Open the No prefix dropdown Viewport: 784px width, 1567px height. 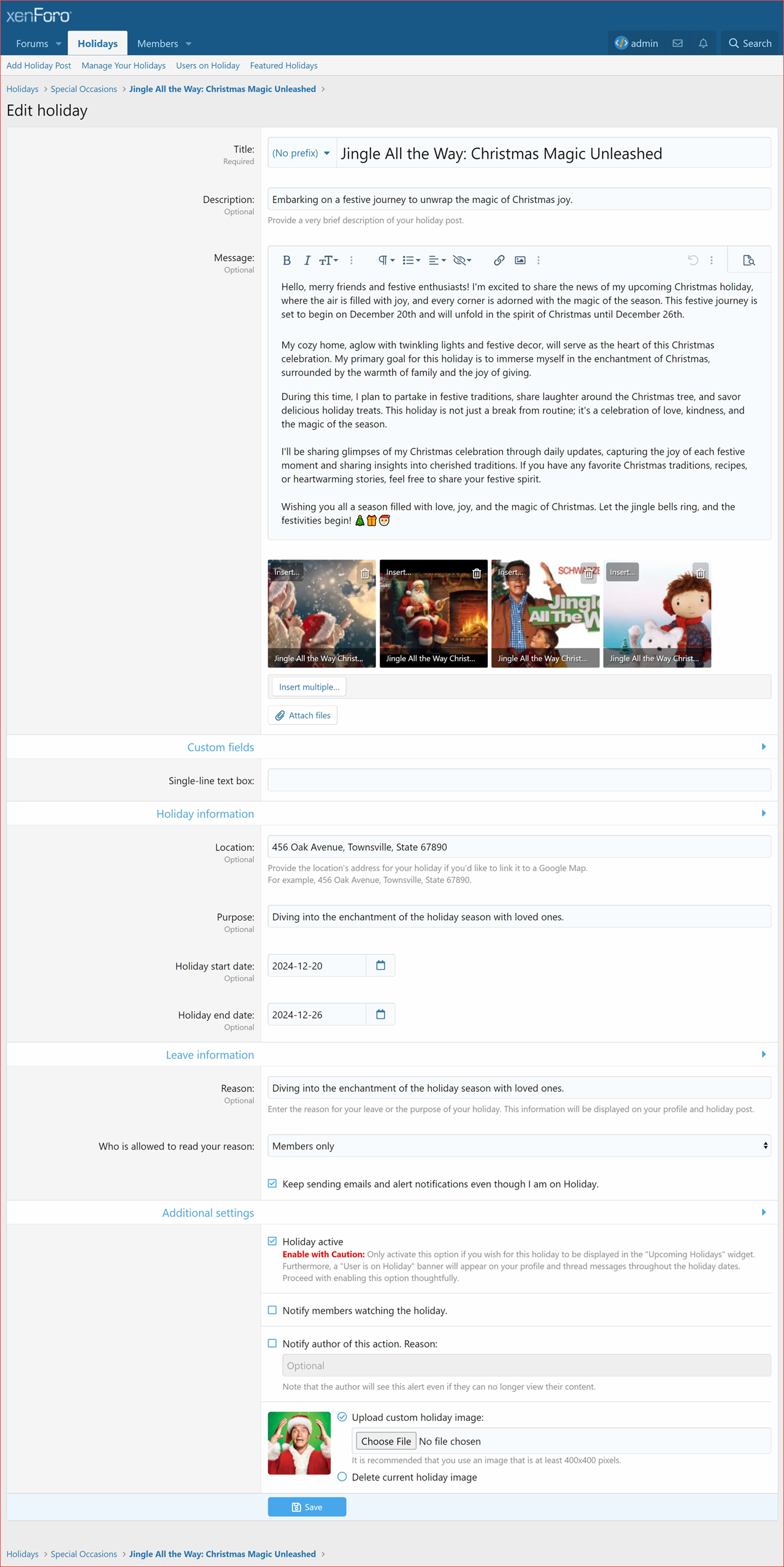pyautogui.click(x=301, y=153)
